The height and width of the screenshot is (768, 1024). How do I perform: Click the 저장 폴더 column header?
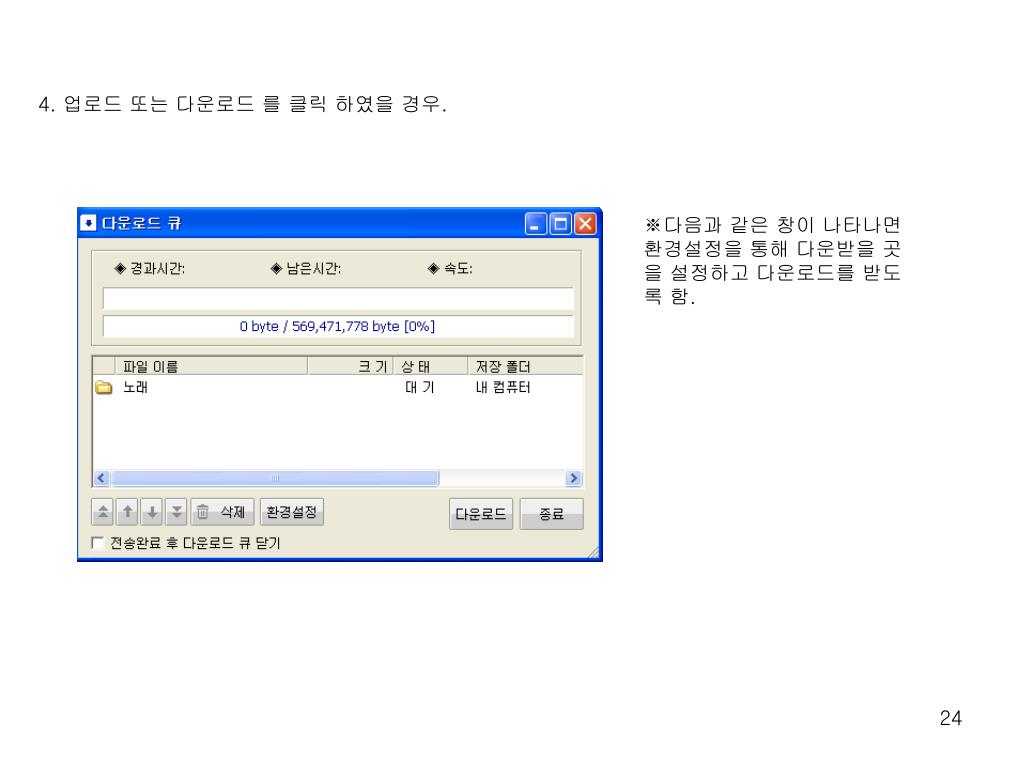click(525, 366)
